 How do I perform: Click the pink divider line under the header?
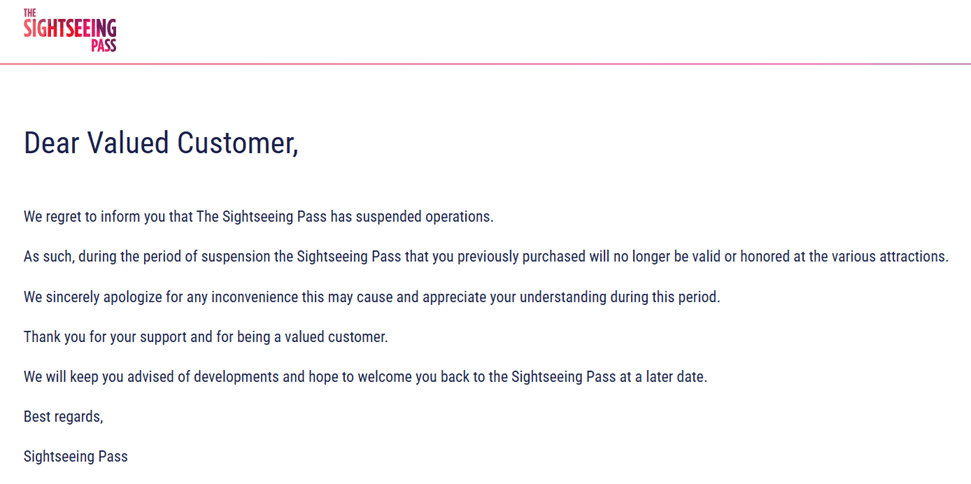[486, 64]
